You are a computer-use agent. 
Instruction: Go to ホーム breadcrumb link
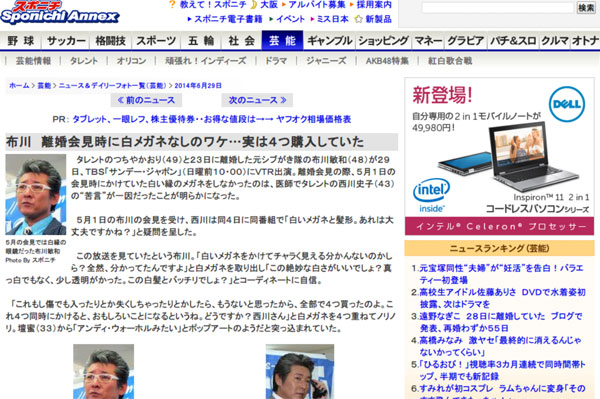pyautogui.click(x=19, y=86)
